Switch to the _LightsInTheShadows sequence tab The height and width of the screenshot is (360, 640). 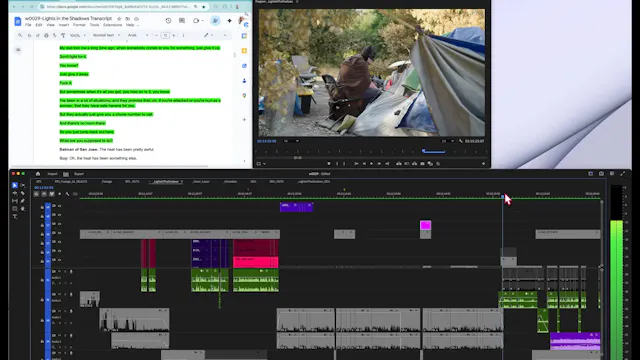coord(166,182)
